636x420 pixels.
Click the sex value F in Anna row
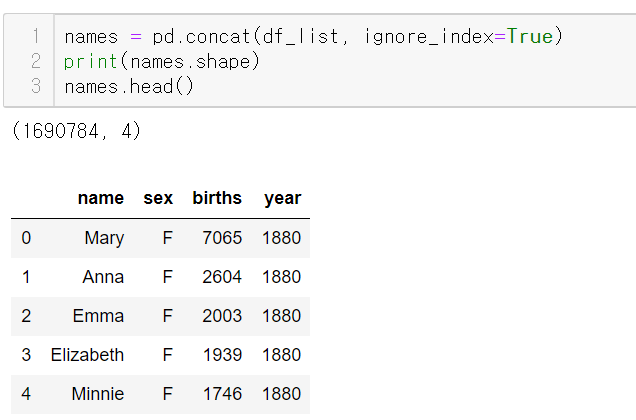coord(168,277)
